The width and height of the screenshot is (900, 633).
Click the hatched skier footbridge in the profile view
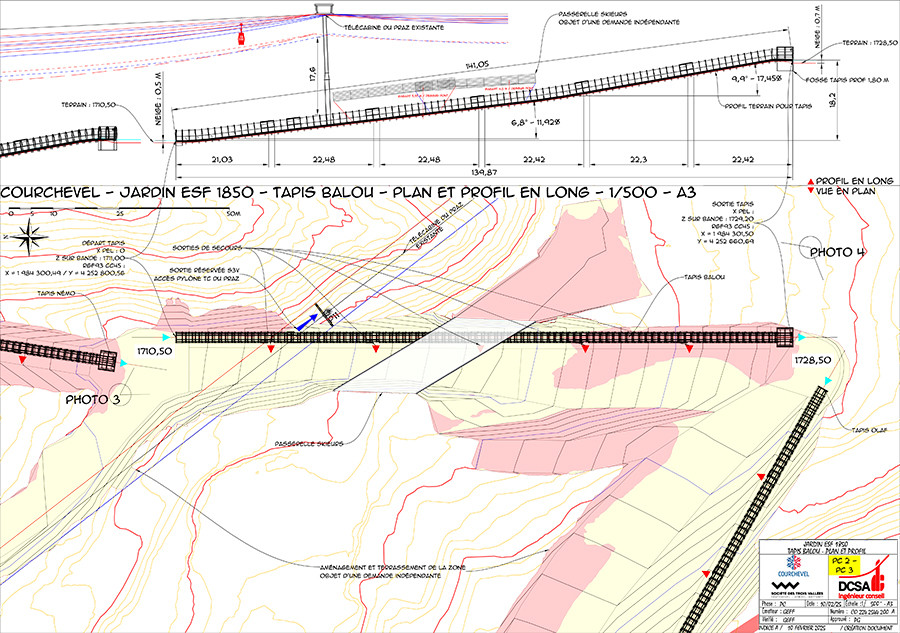click(434, 88)
